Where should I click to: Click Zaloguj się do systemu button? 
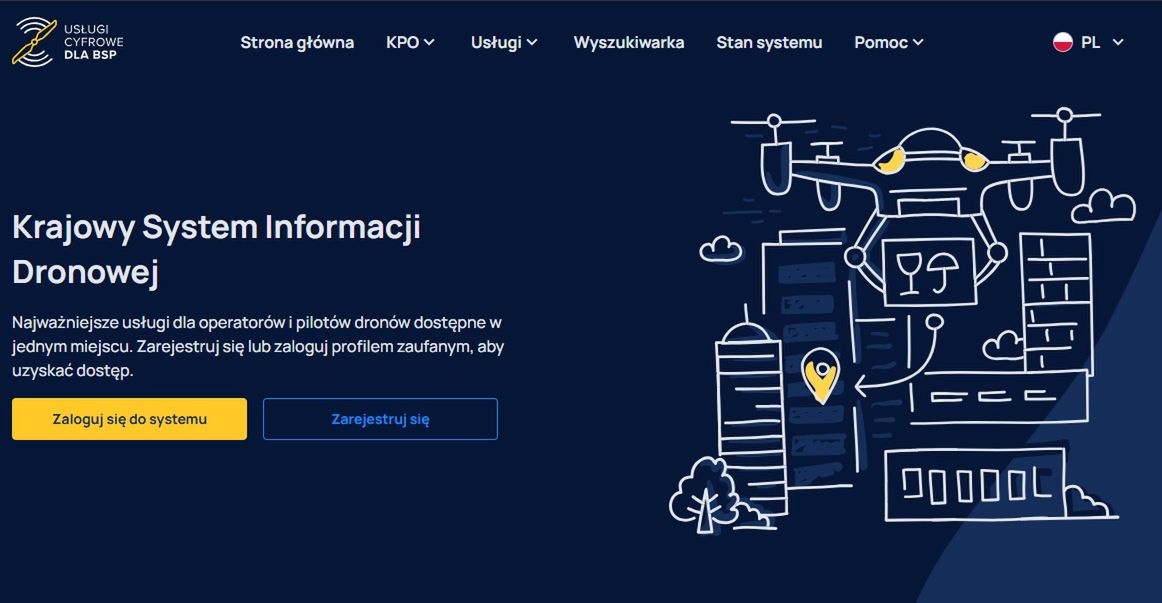128,419
